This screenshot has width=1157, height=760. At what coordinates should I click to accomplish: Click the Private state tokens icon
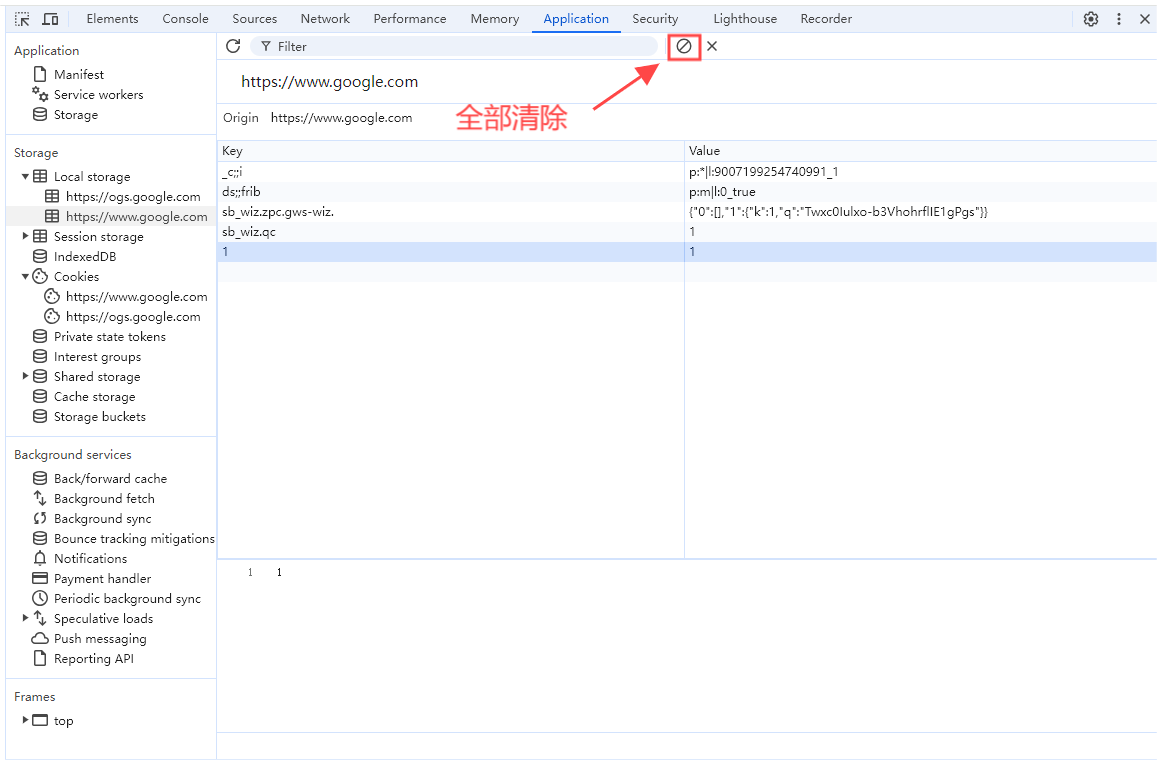tap(40, 336)
